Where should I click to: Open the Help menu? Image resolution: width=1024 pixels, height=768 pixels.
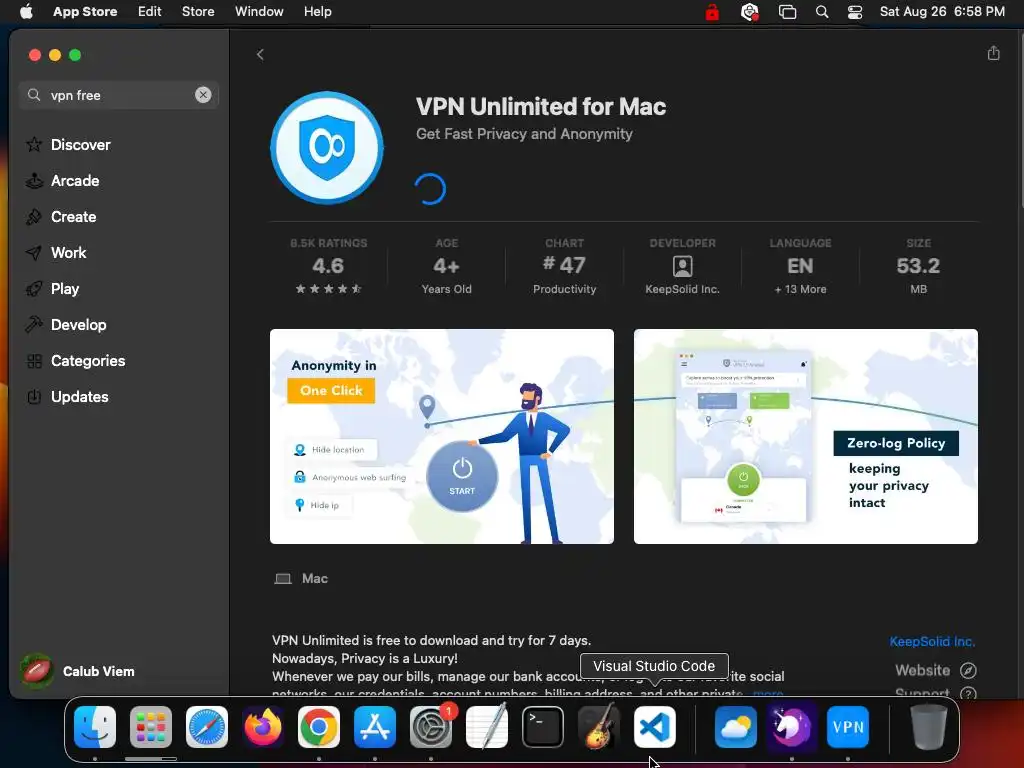tap(317, 12)
